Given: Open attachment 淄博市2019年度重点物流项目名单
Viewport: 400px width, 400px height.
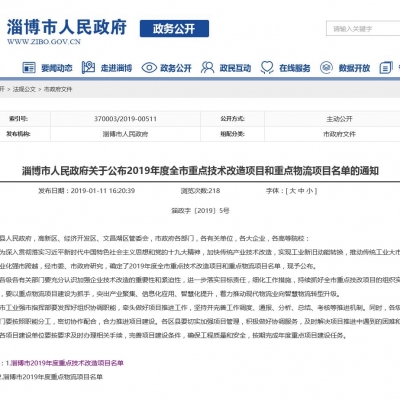Looking at the screenshot, I should [53, 377].
